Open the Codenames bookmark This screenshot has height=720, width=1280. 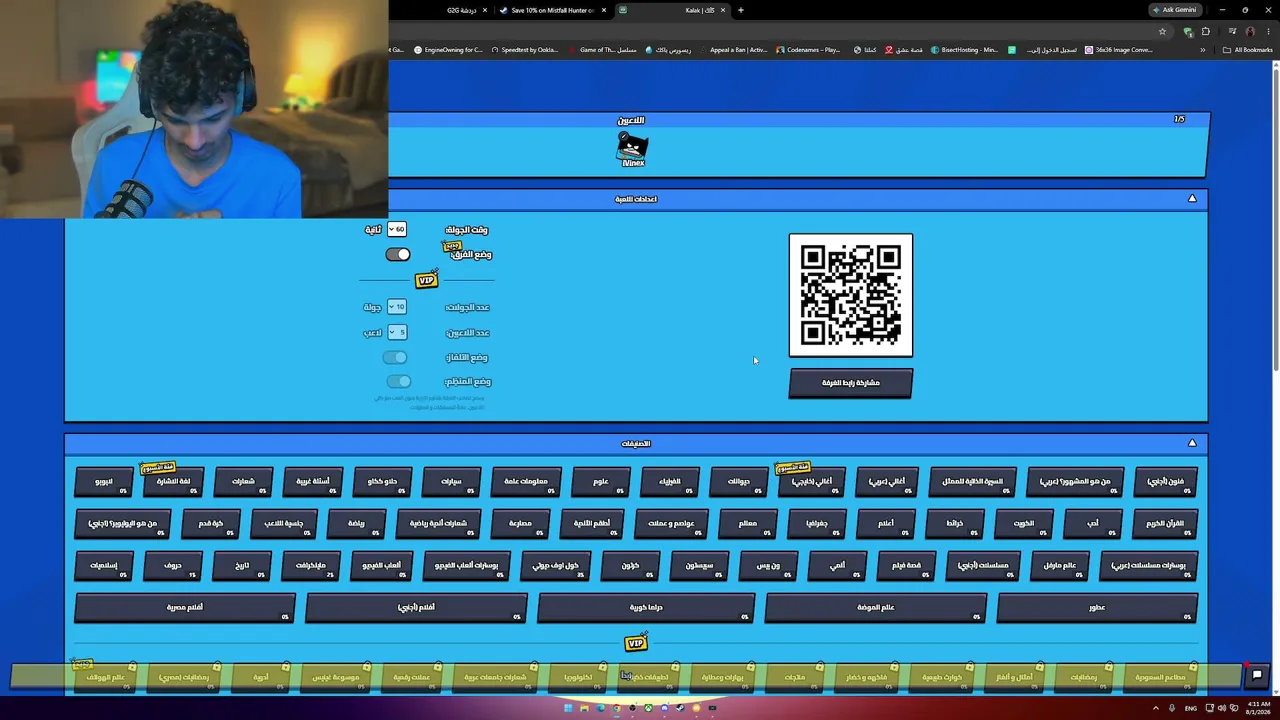click(x=809, y=50)
